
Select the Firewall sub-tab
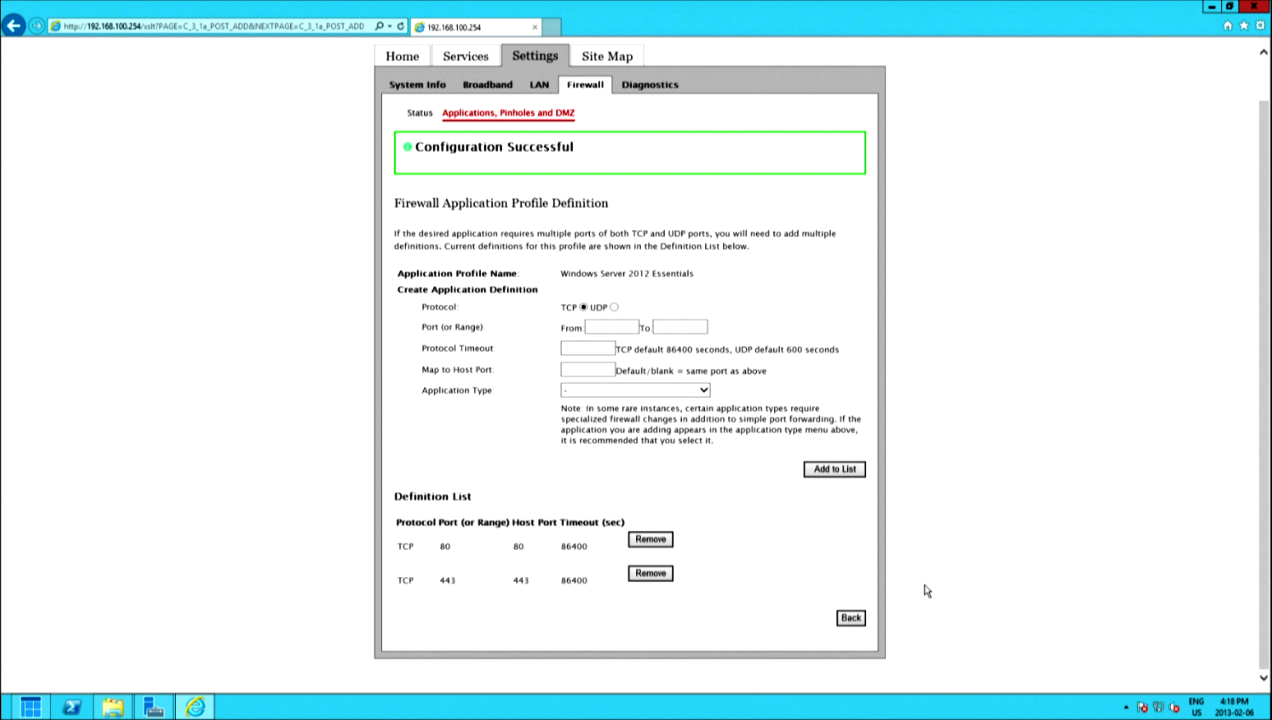pyautogui.click(x=585, y=84)
